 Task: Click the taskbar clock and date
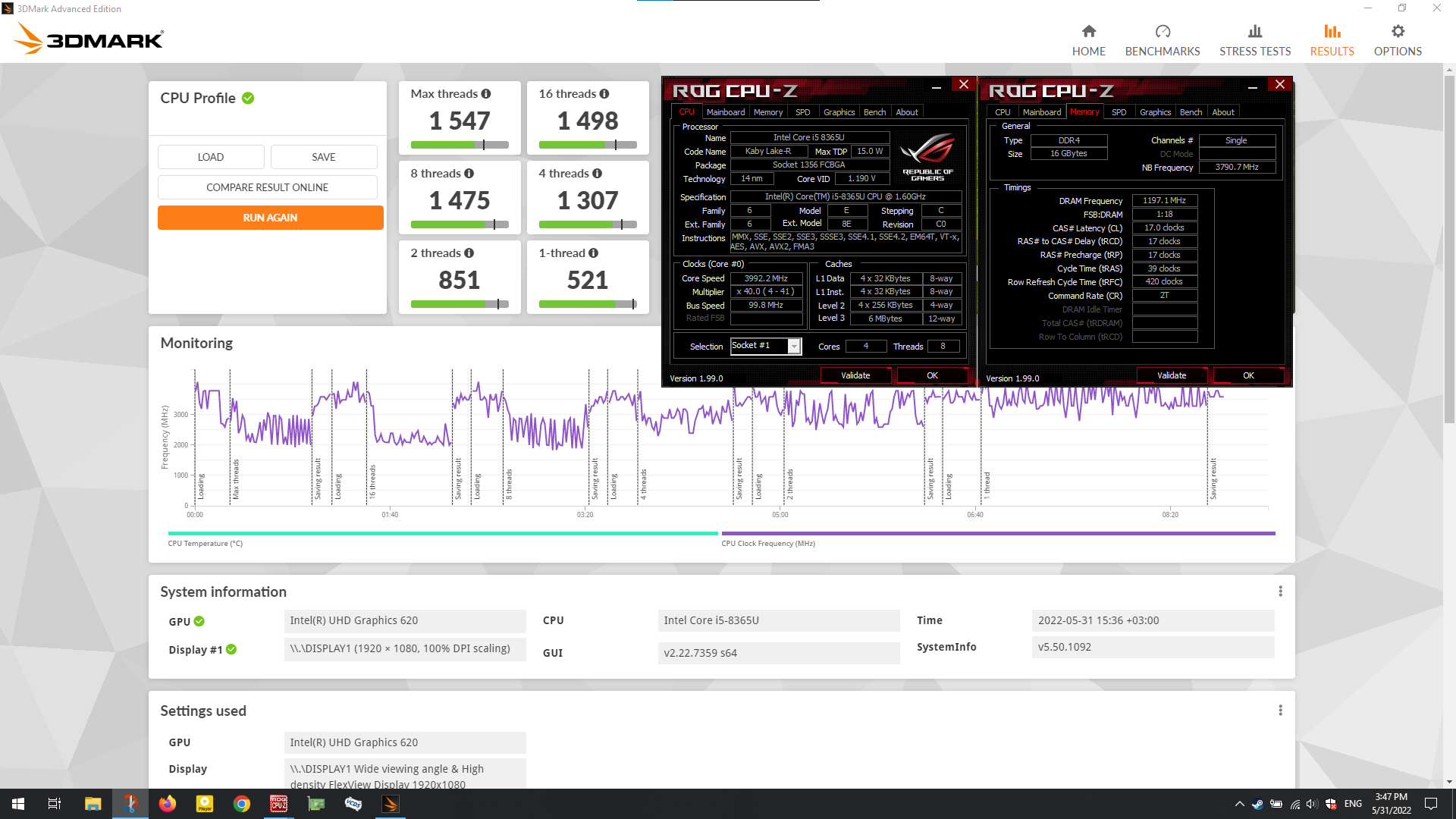(x=1391, y=804)
